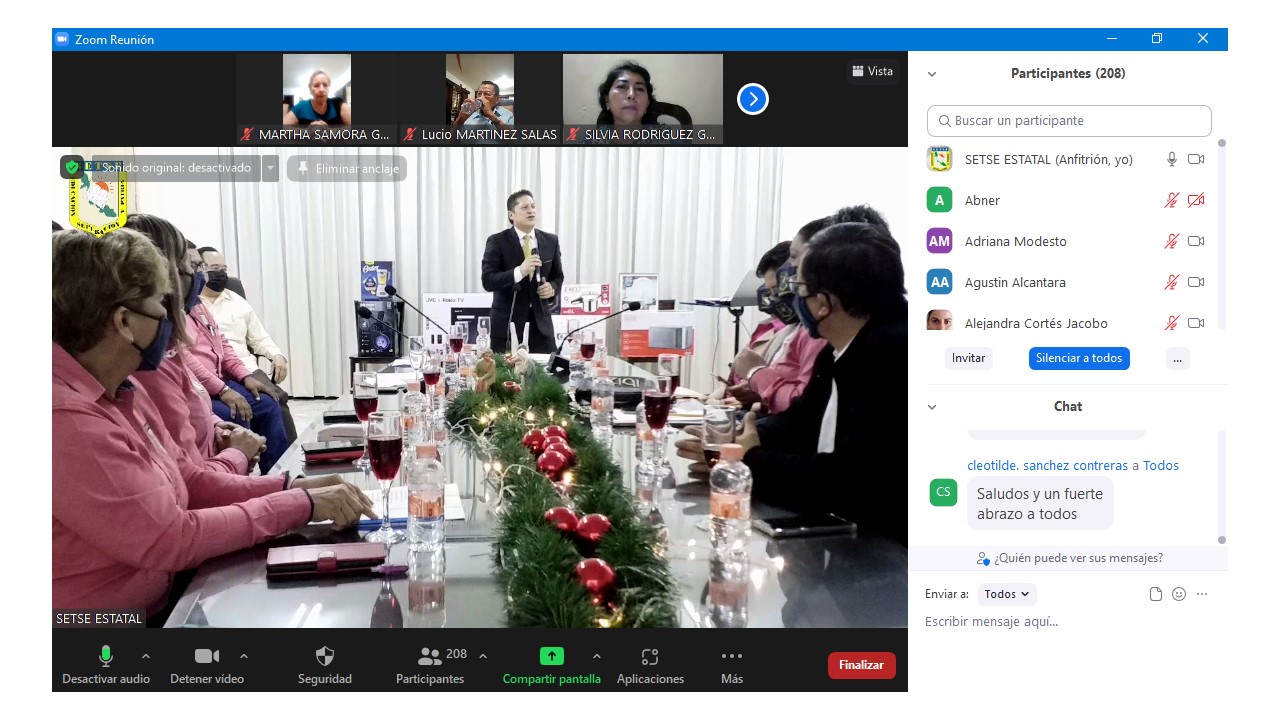Open dropdown next to Sonido original
The width and height of the screenshot is (1280, 720).
pos(270,168)
